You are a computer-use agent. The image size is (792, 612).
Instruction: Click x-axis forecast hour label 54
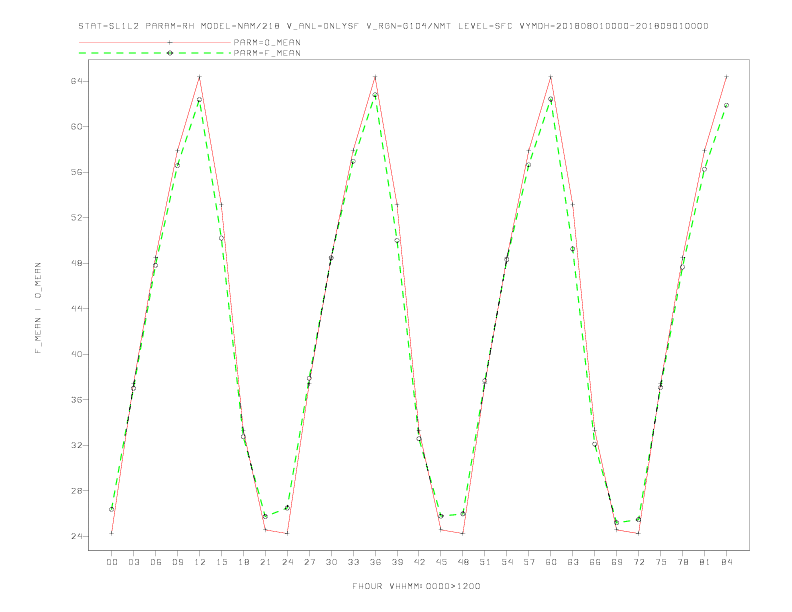pos(507,562)
